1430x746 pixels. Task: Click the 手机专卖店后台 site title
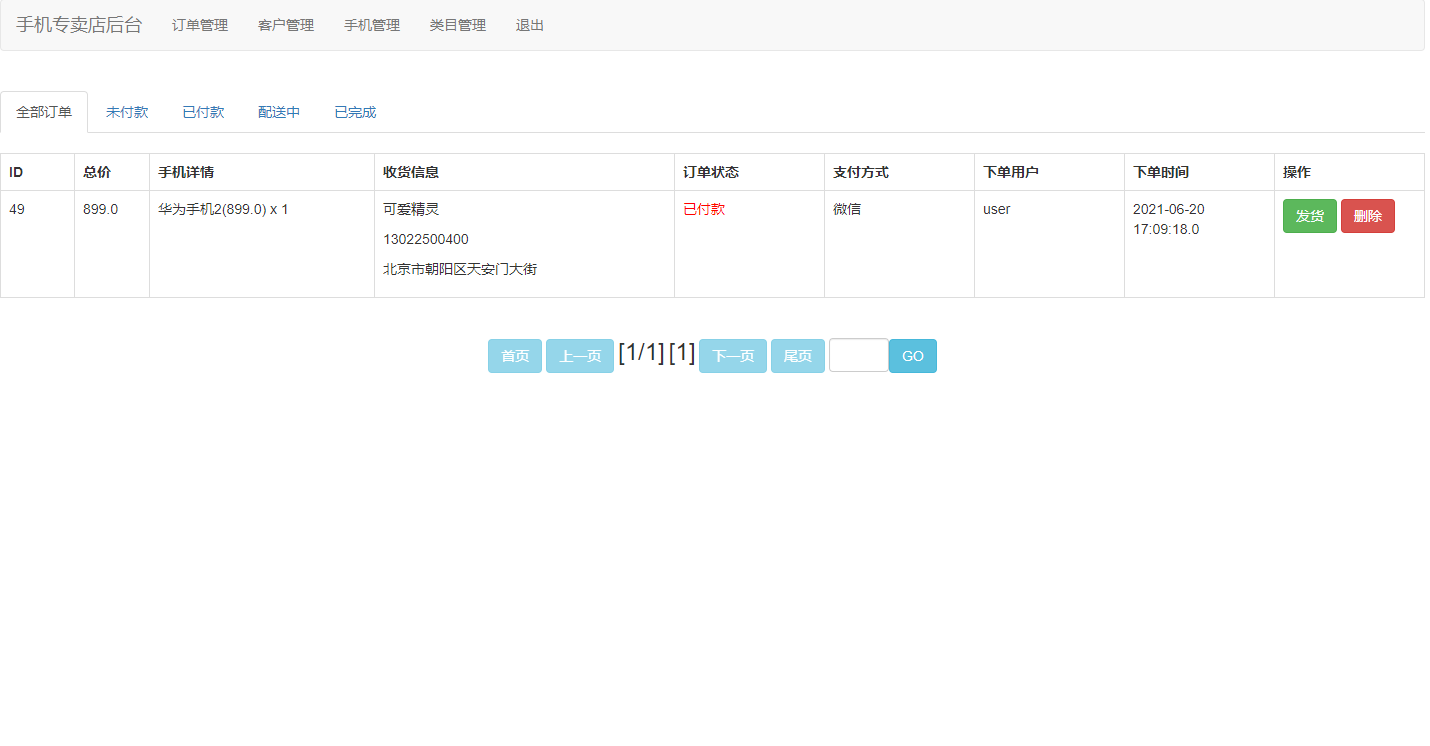coord(78,25)
